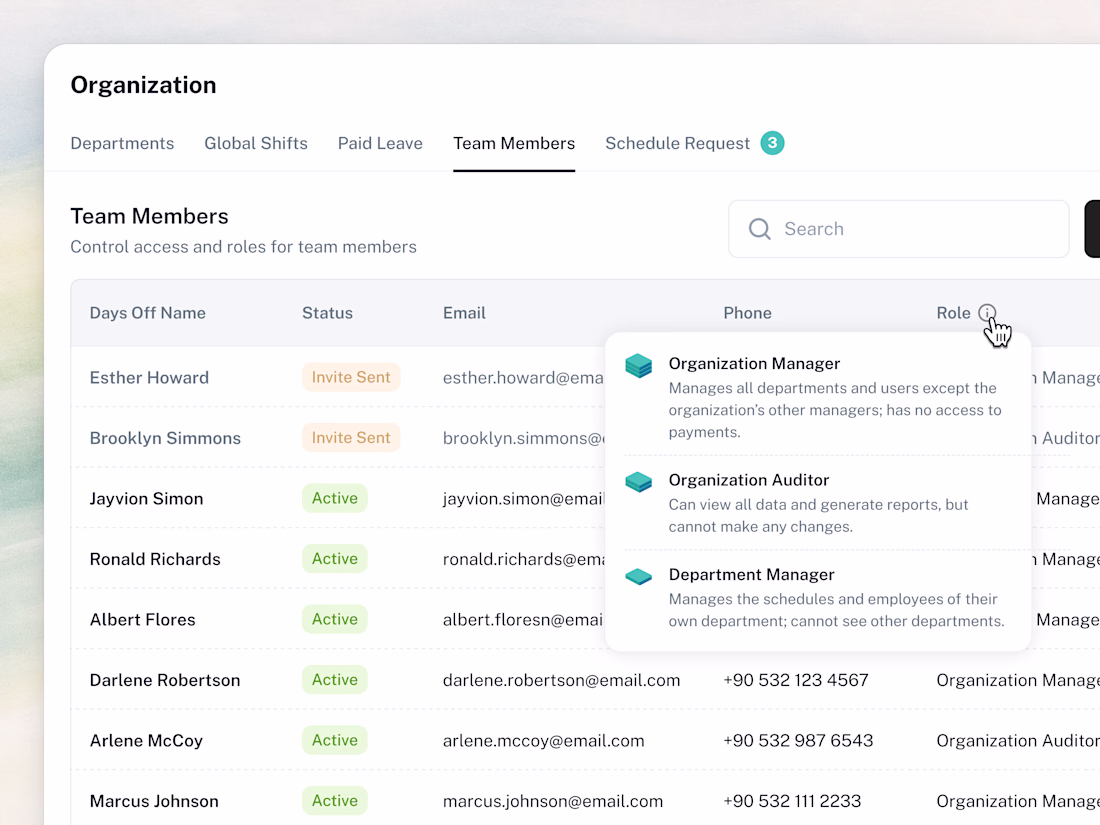Click the Organization Auditor layers icon
Screen dimensions: 1100x825
pos(638,482)
